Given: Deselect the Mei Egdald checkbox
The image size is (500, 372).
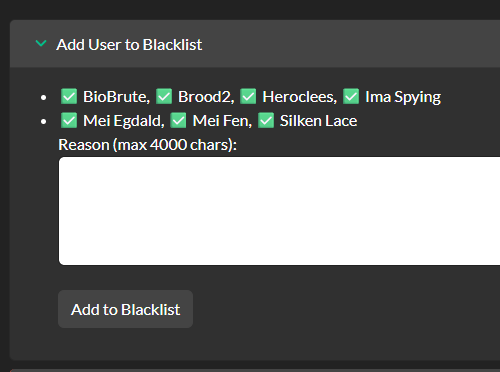Looking at the screenshot, I should (69, 120).
